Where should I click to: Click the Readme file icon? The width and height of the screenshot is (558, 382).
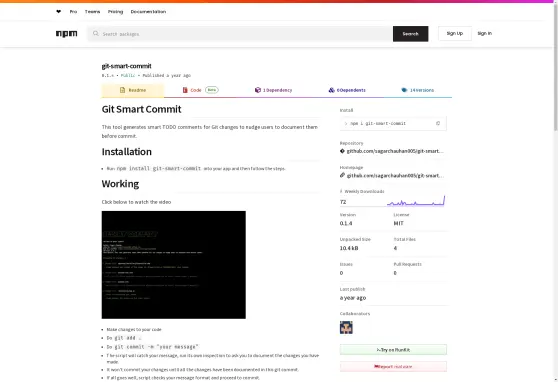pos(122,90)
